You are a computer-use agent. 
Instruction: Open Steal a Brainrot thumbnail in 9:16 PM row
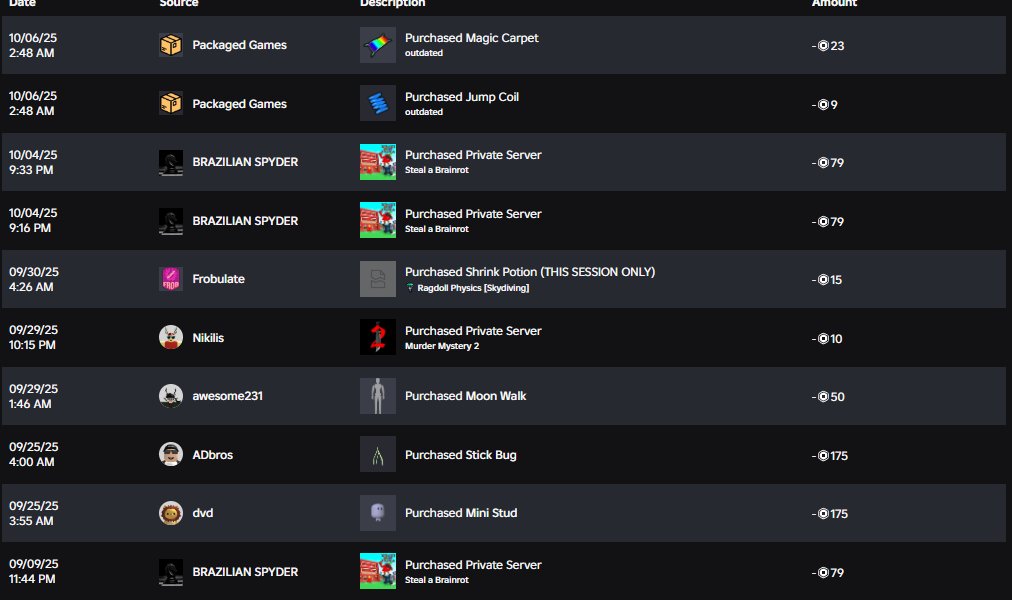[x=378, y=220]
